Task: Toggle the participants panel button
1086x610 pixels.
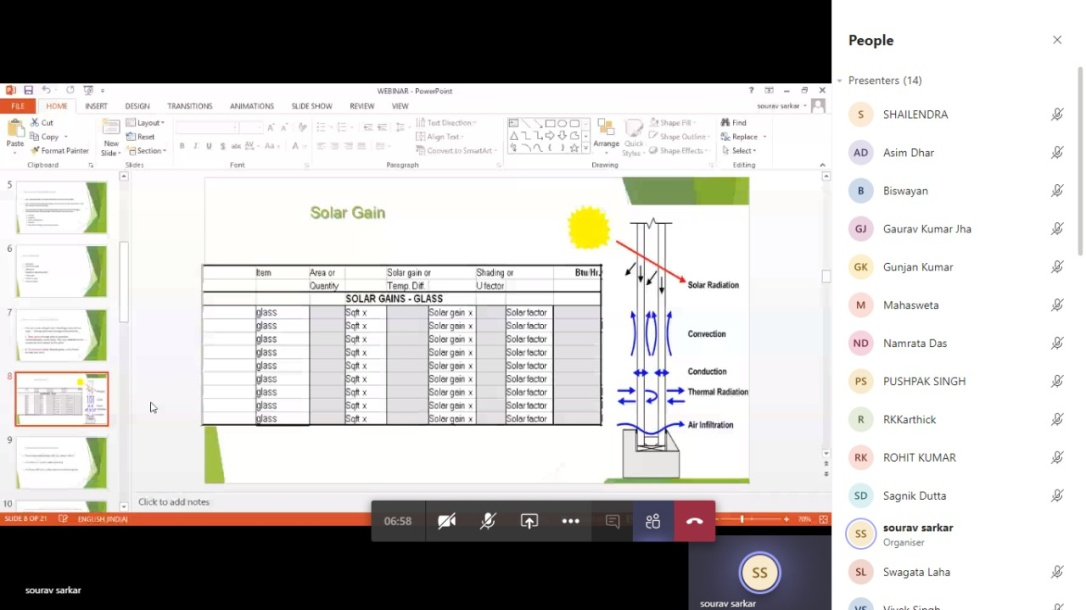Action: [653, 521]
